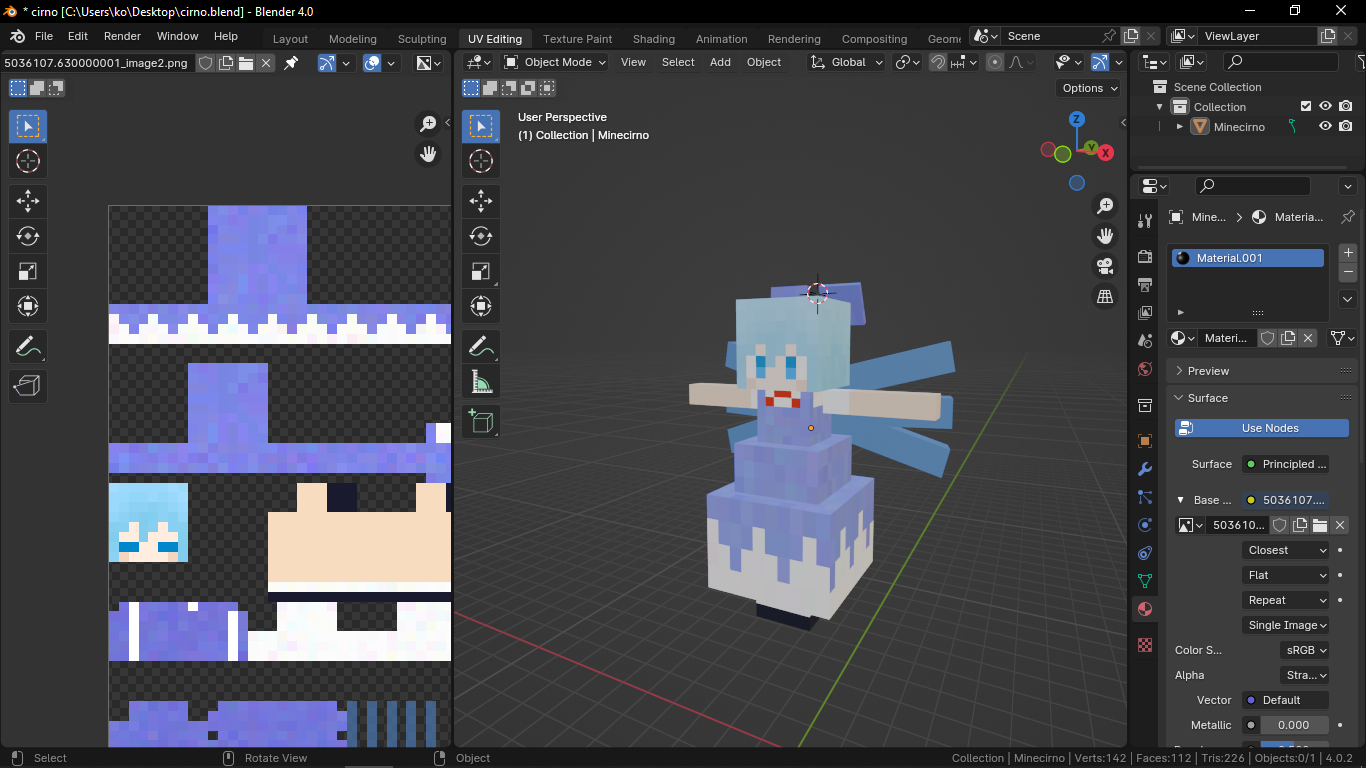Open the Render menu
1366x768 pixels.
(x=122, y=36)
